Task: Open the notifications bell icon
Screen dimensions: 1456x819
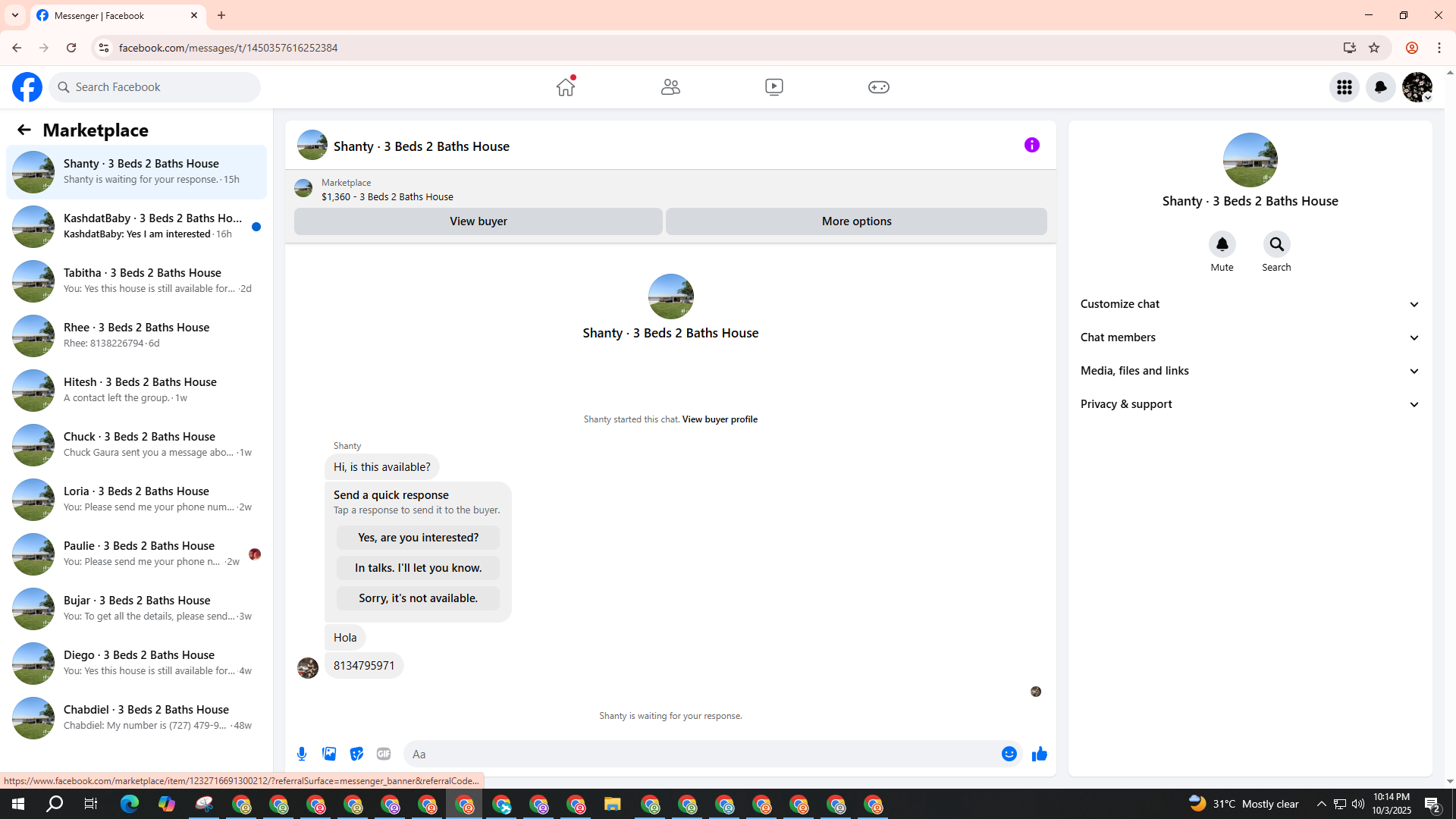Action: point(1381,87)
